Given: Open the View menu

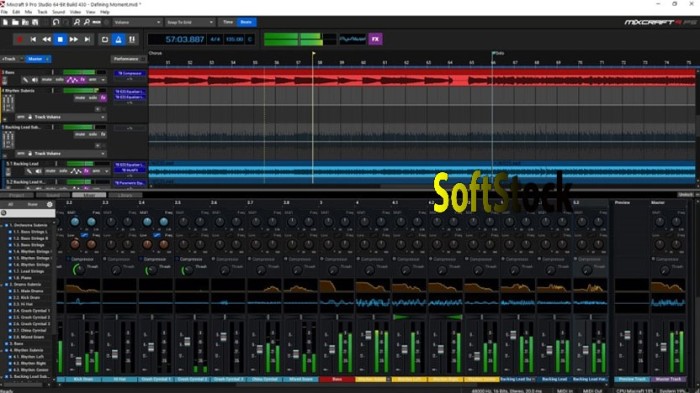Looking at the screenshot, I should 90,12.
